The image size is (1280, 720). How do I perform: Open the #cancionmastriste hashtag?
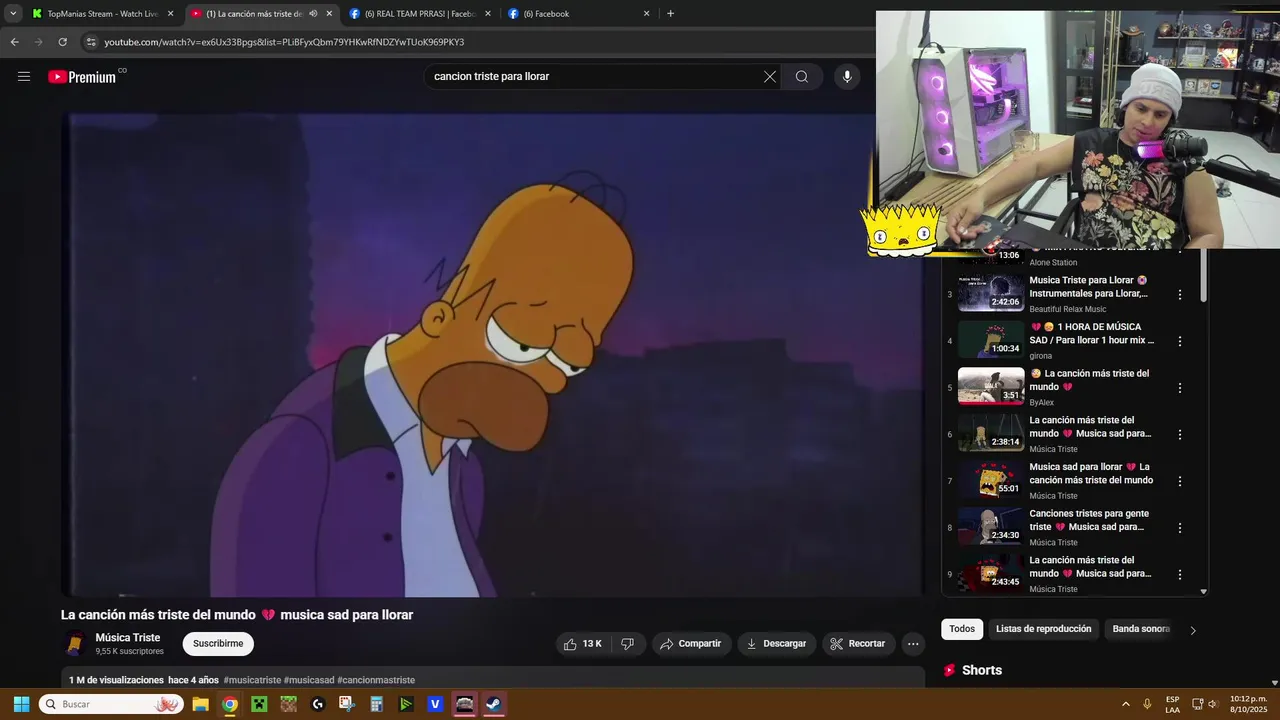[376, 680]
